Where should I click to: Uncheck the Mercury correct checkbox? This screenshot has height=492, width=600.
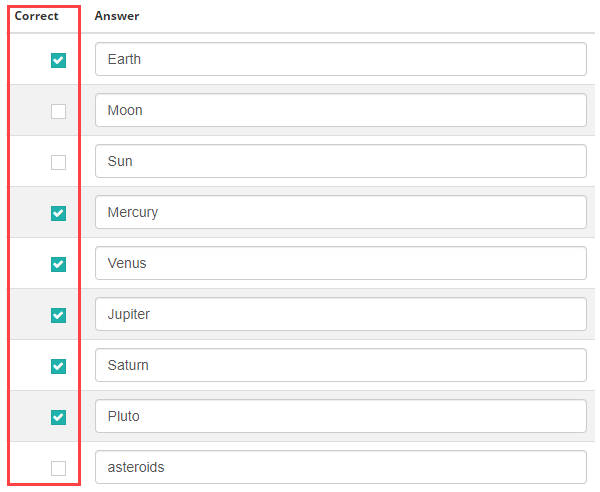(x=58, y=213)
